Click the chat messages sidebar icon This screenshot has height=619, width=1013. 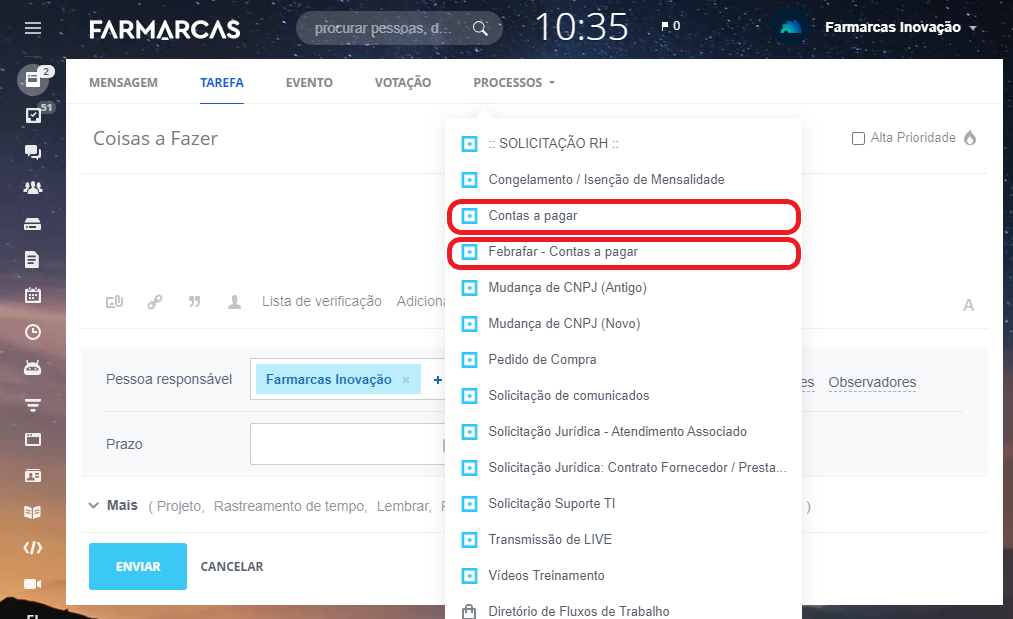point(33,152)
